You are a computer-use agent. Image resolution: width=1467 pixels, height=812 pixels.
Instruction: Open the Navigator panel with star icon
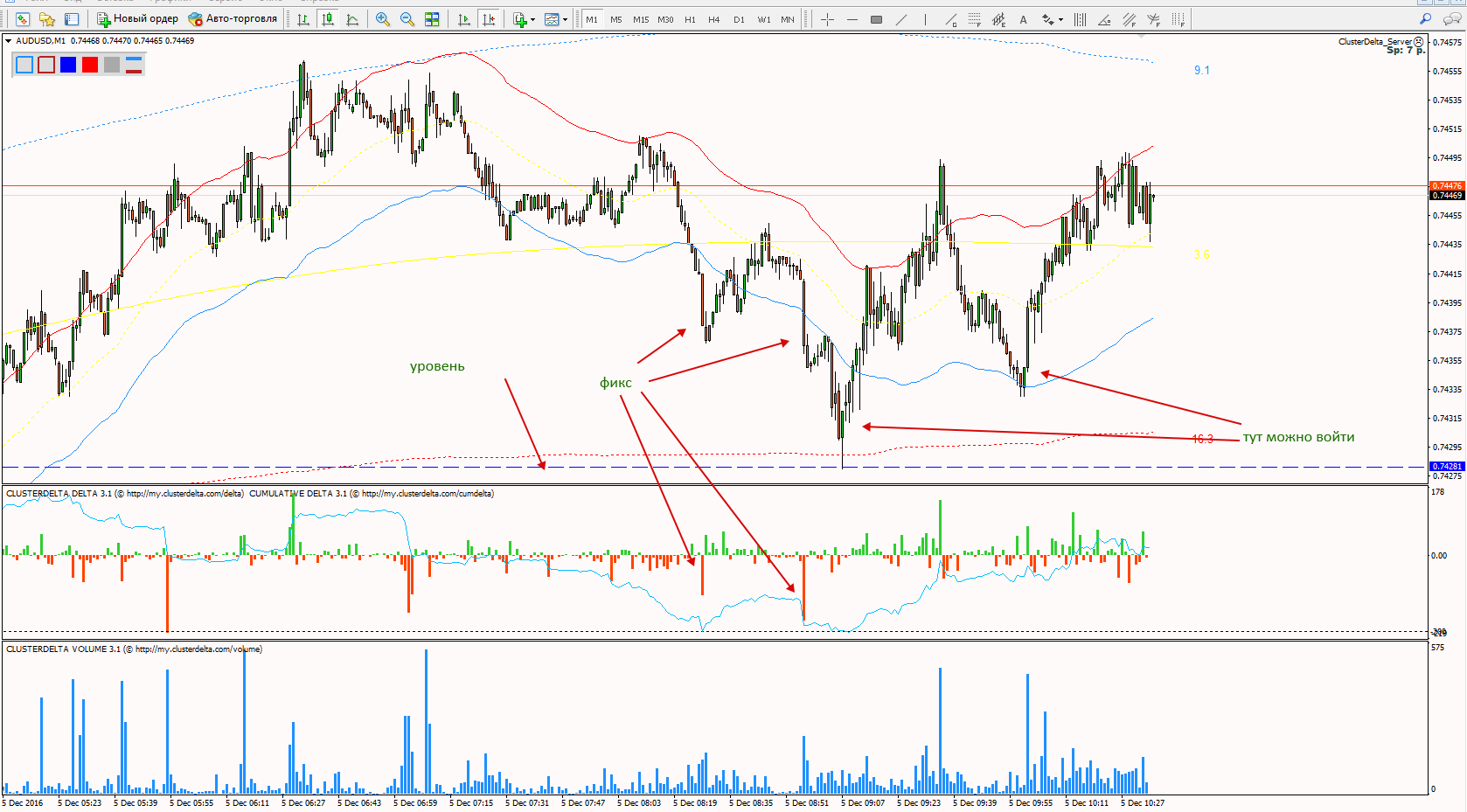pyautogui.click(x=47, y=18)
